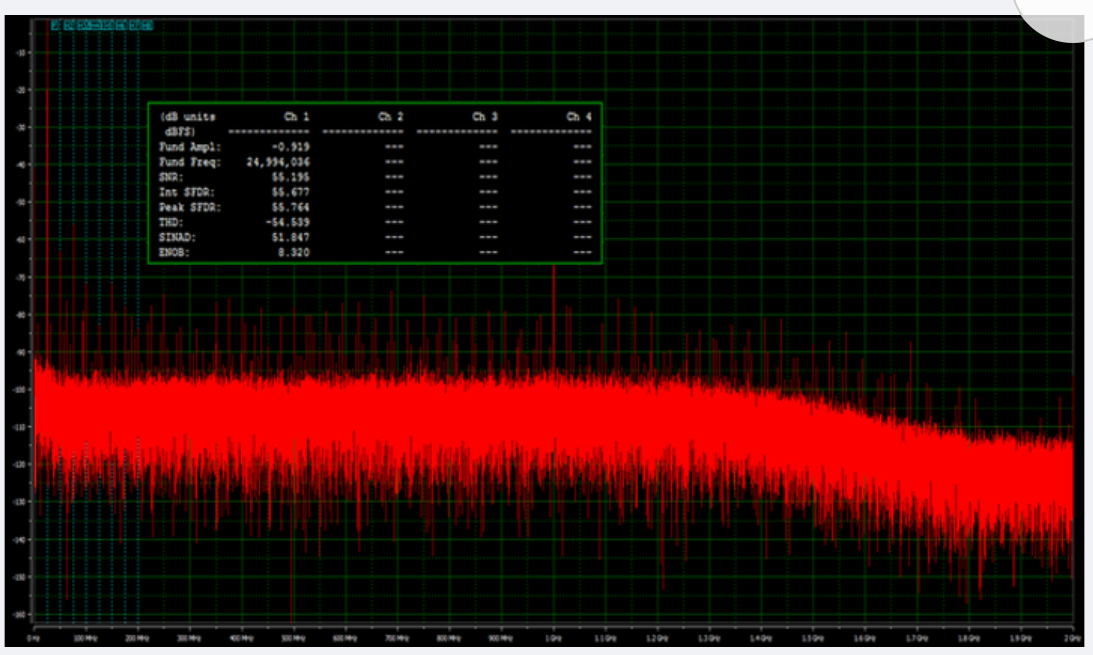Screen dimensions: 1093x655
Task: Click the Ch 1 fundamental frequency value 24,994,036
Action: pyautogui.click(x=278, y=162)
